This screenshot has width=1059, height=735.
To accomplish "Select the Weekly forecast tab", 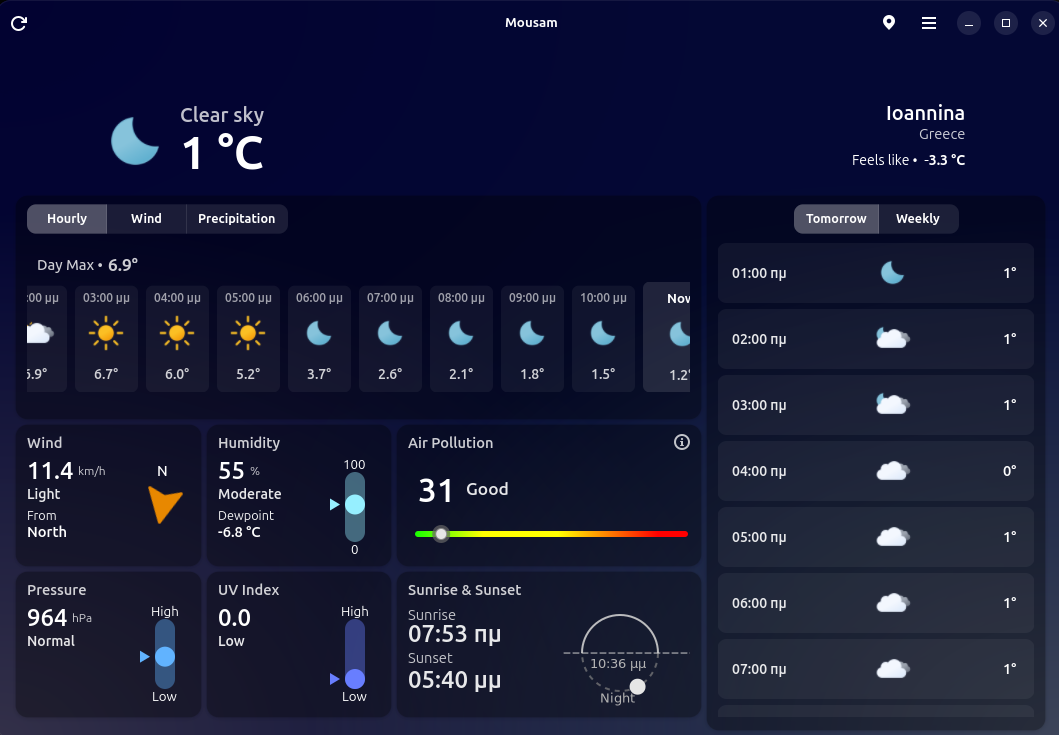I will point(917,219).
